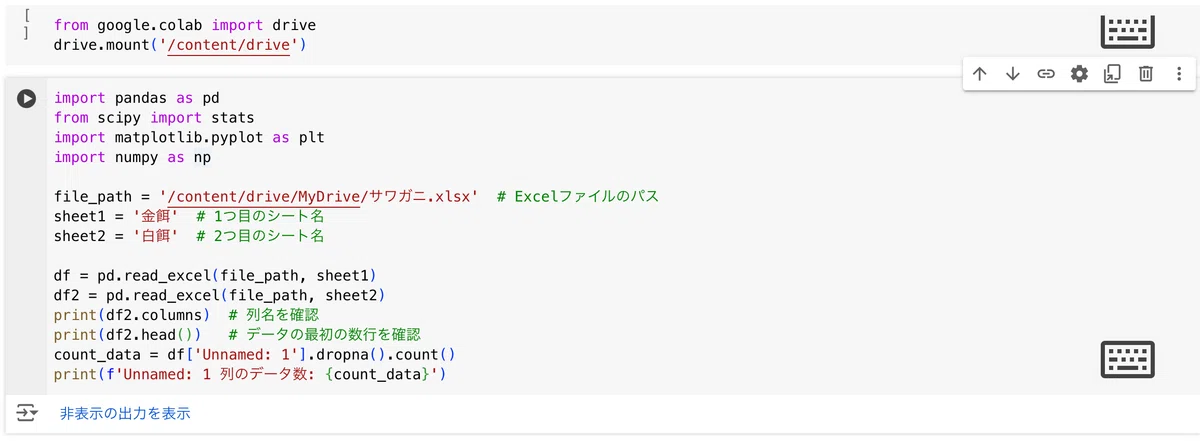Image resolution: width=1200 pixels, height=441 pixels.
Task: Show hidden output via 非表示の出力を表示
Action: [125, 413]
